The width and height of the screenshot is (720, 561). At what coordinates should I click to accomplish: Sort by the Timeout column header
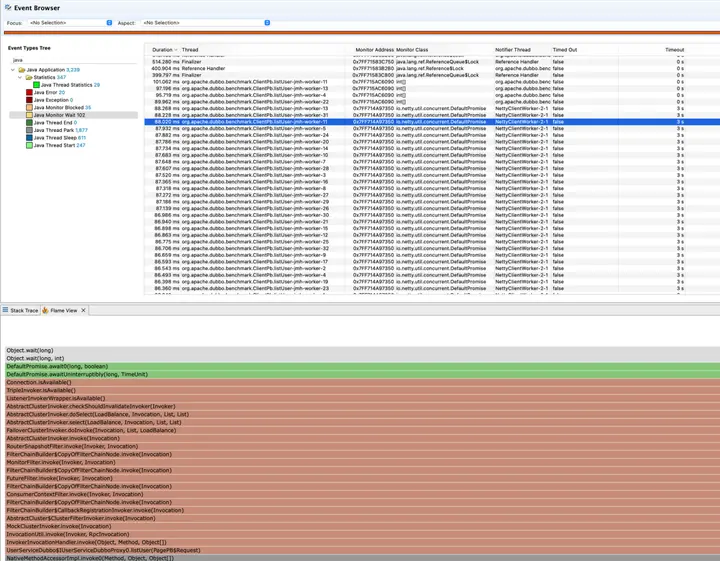click(x=675, y=50)
